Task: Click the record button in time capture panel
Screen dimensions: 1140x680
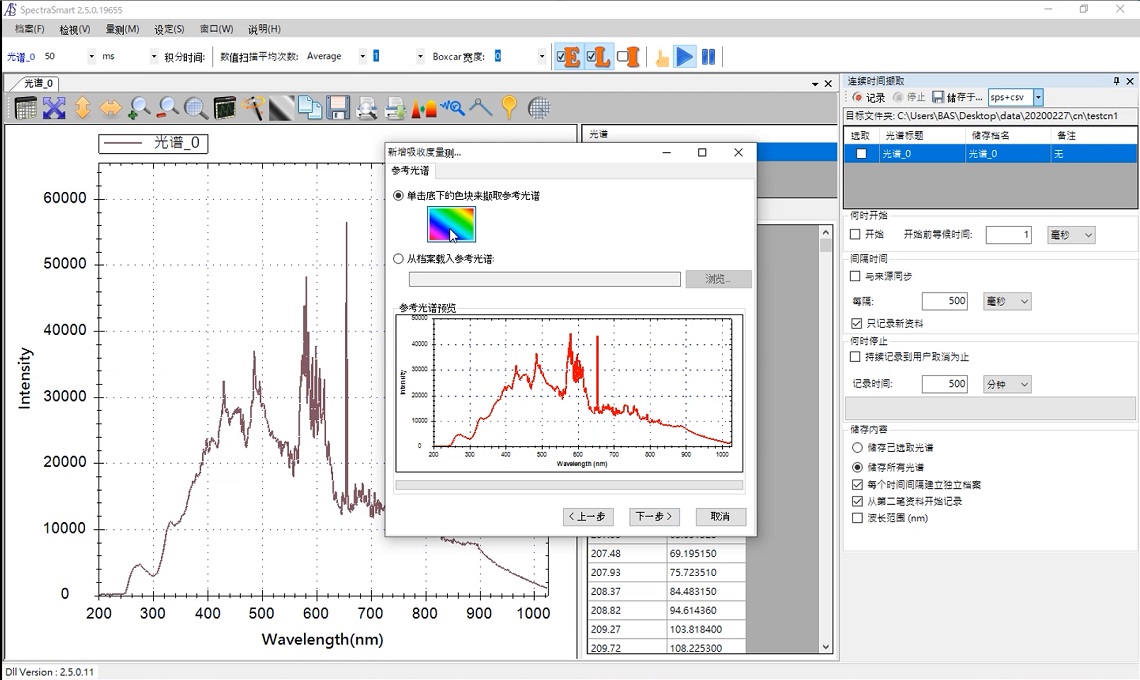Action: (869, 97)
